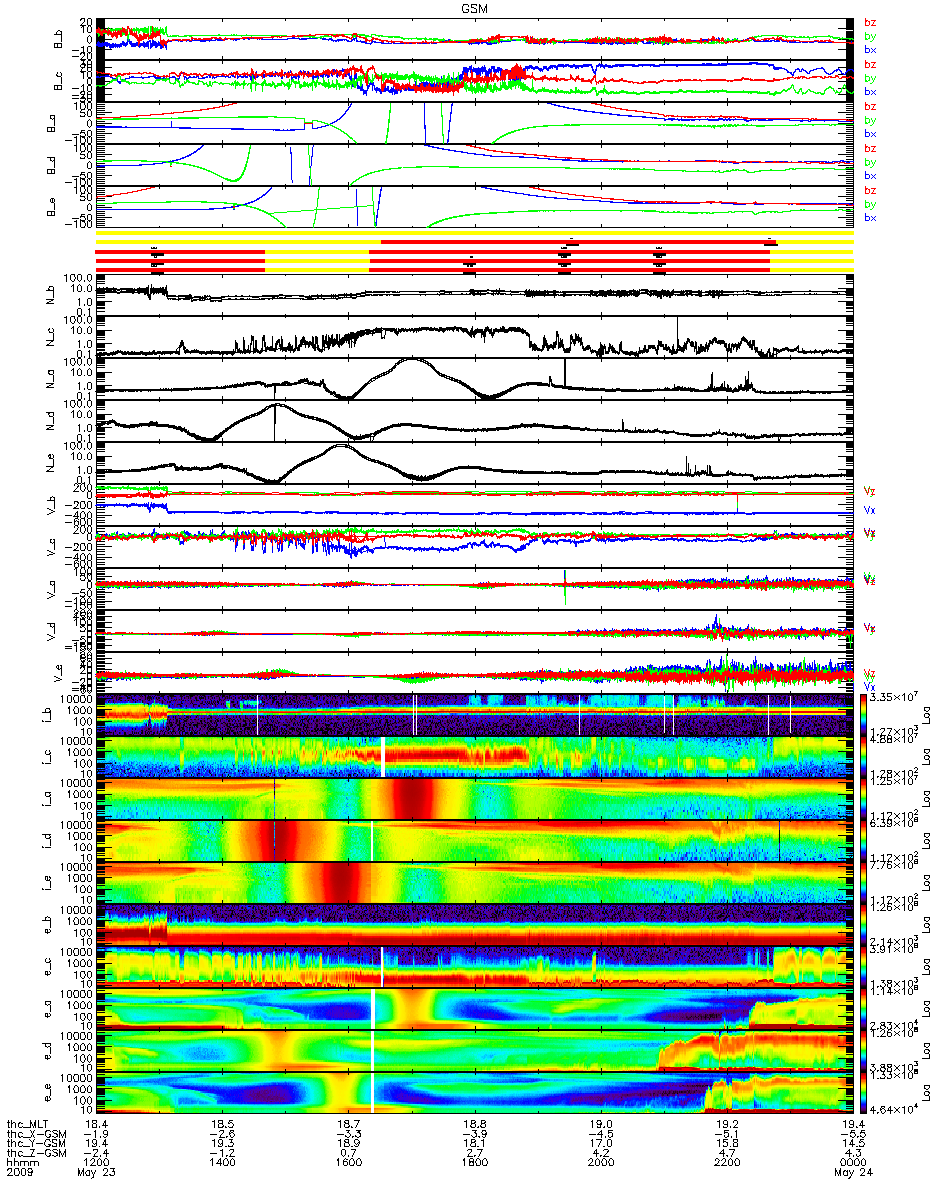Viewport: 930px width, 1200px height.
Task: Click the blue Vx legend of V_b panel
Action: click(870, 510)
